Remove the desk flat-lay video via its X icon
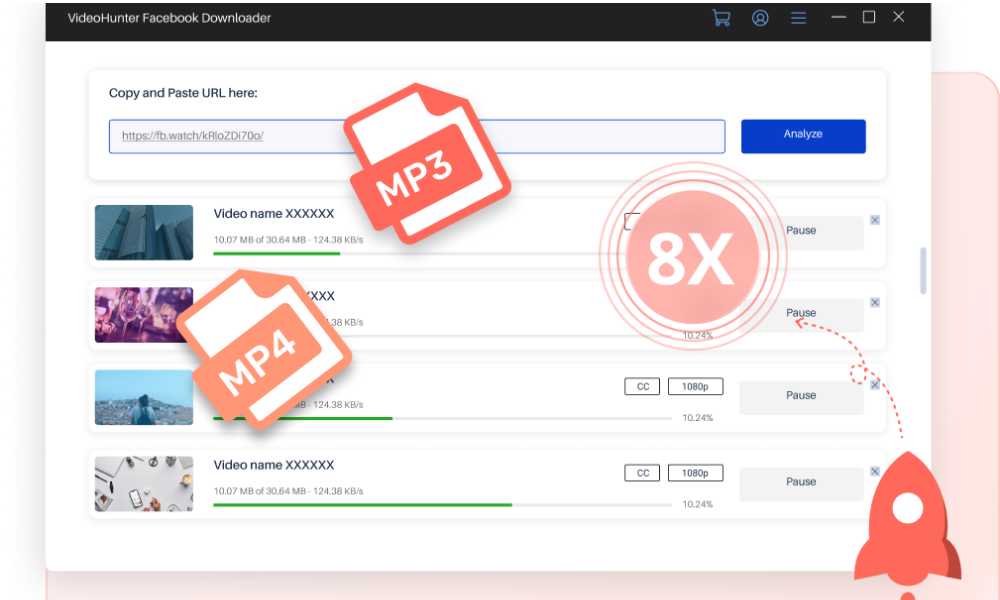The width and height of the screenshot is (1000, 600). pos(875,471)
